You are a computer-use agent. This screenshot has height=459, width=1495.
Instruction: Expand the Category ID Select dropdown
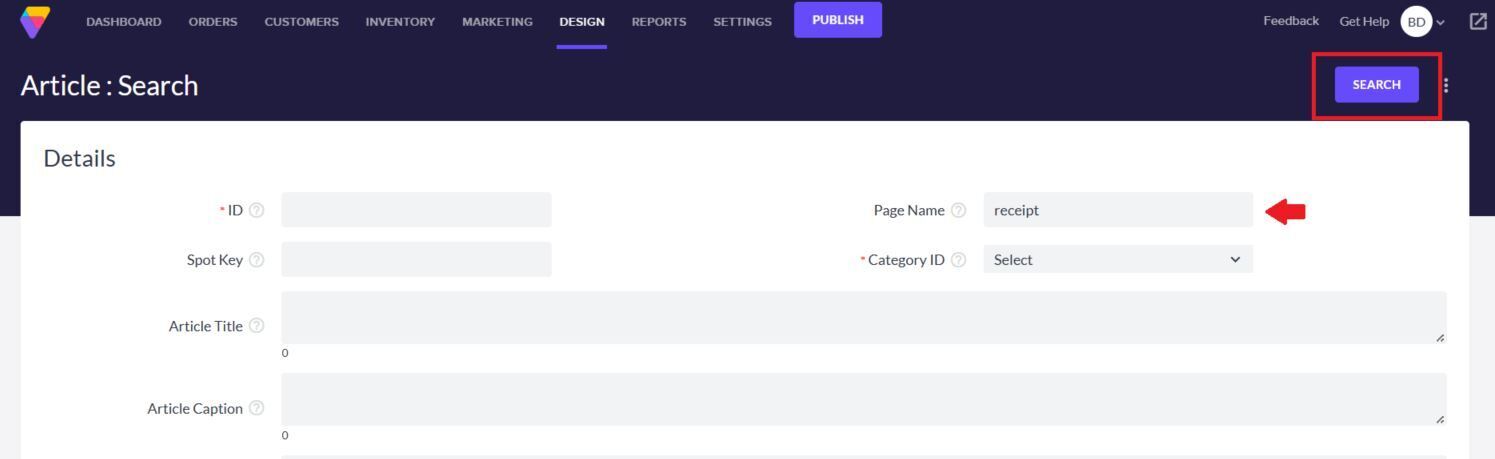[1117, 260]
